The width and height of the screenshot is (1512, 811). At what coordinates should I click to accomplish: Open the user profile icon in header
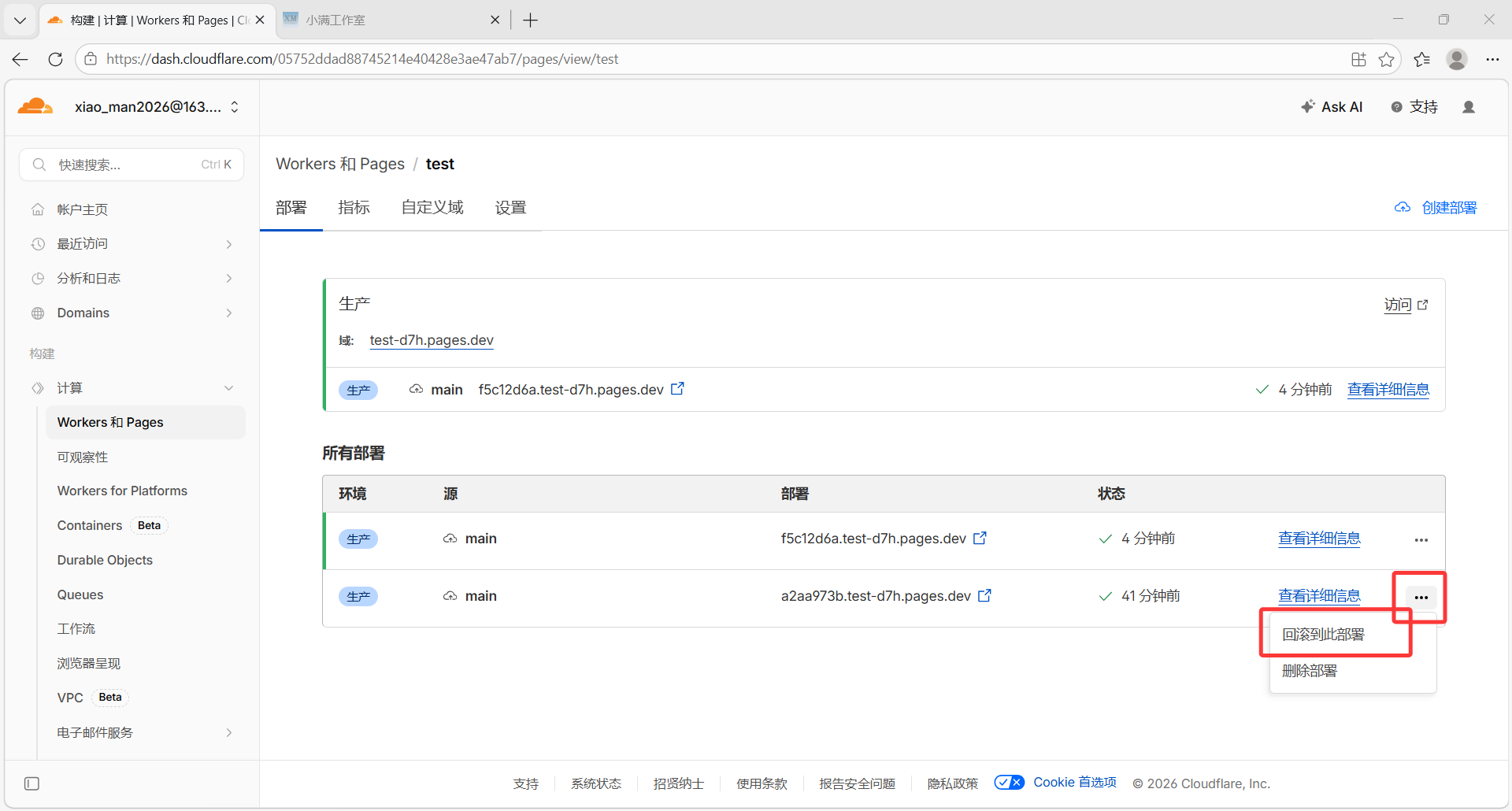point(1468,107)
